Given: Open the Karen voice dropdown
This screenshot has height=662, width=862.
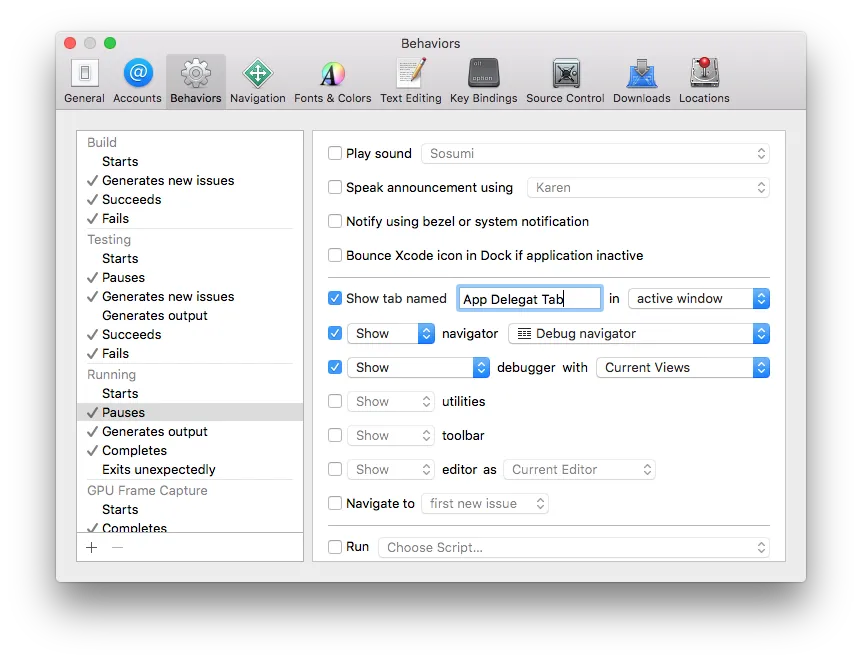Looking at the screenshot, I should [648, 187].
